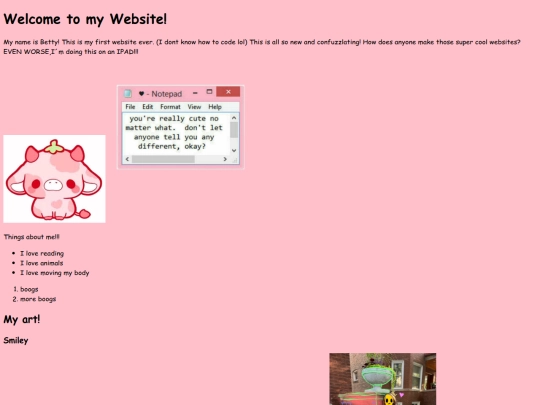The image size is (540, 405).
Task: Open the Format menu in Notepad image
Action: 170,107
